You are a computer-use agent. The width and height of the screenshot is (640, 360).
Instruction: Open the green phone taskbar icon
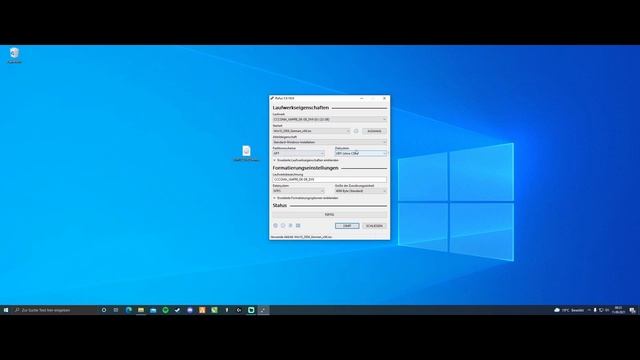[214, 310]
